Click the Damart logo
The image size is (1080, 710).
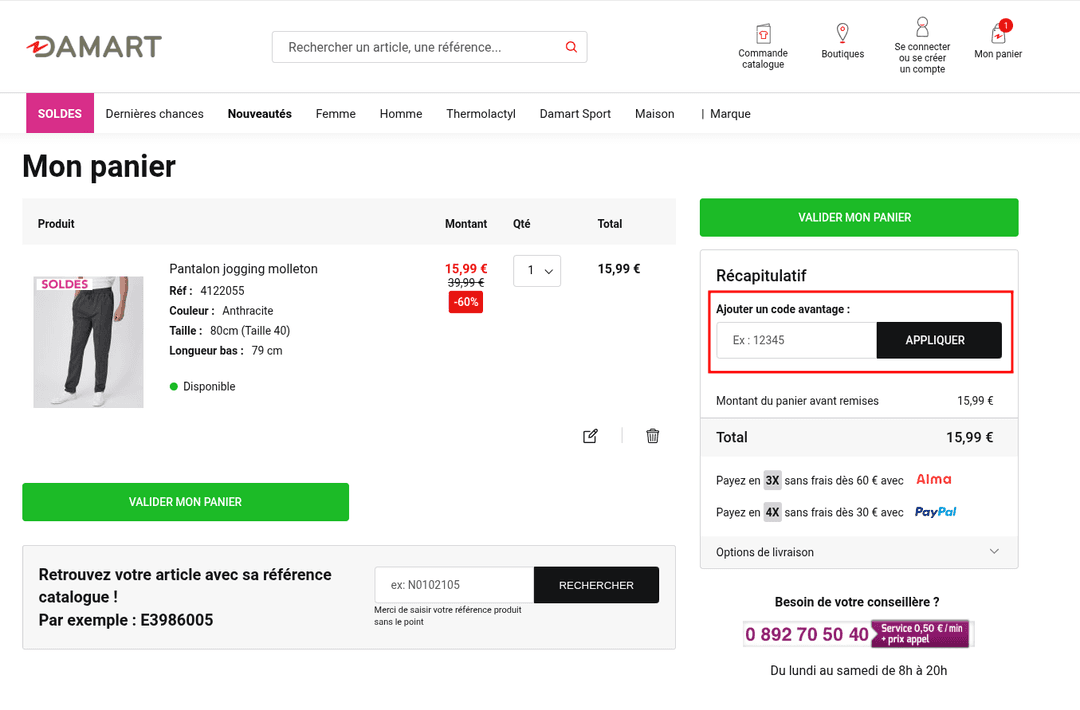click(x=94, y=46)
